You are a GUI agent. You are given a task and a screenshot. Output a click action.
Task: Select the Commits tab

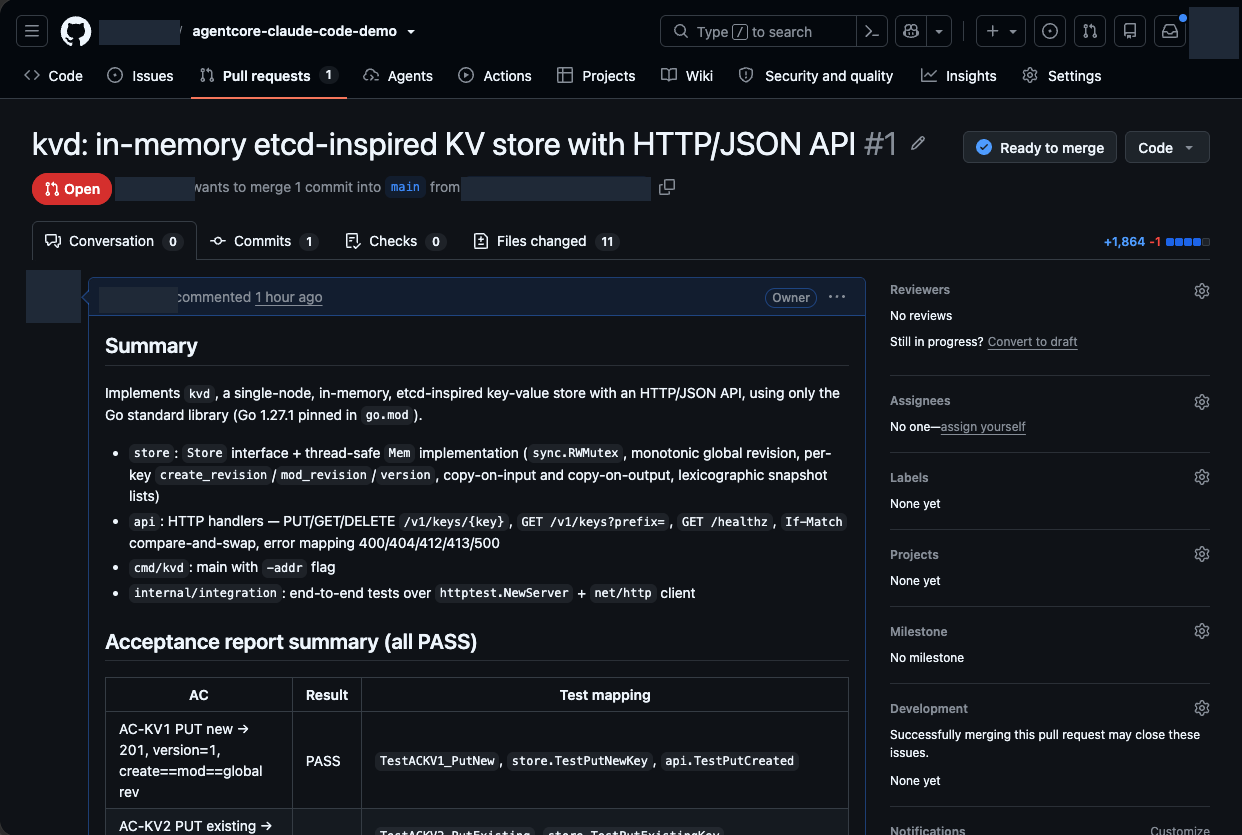tap(264, 241)
